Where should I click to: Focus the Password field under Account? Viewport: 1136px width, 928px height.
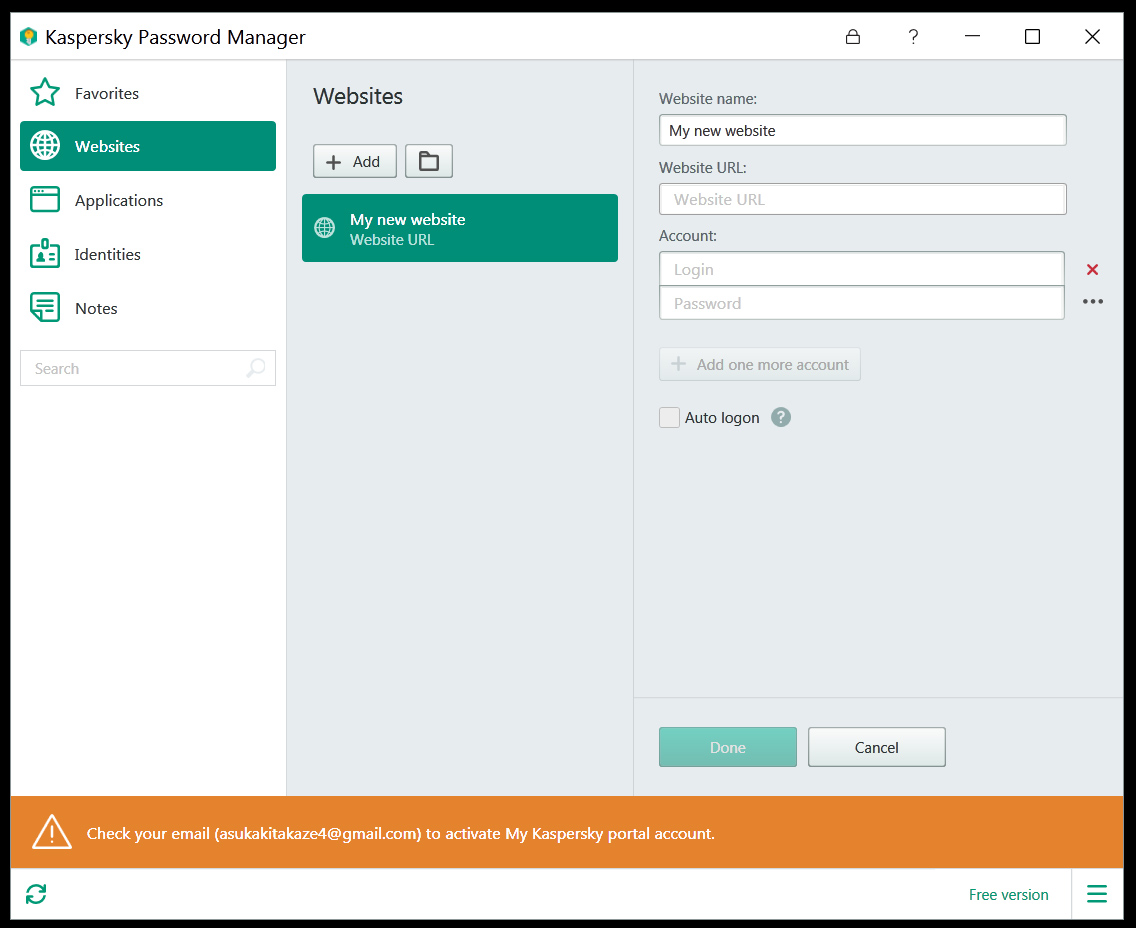pyautogui.click(x=861, y=304)
